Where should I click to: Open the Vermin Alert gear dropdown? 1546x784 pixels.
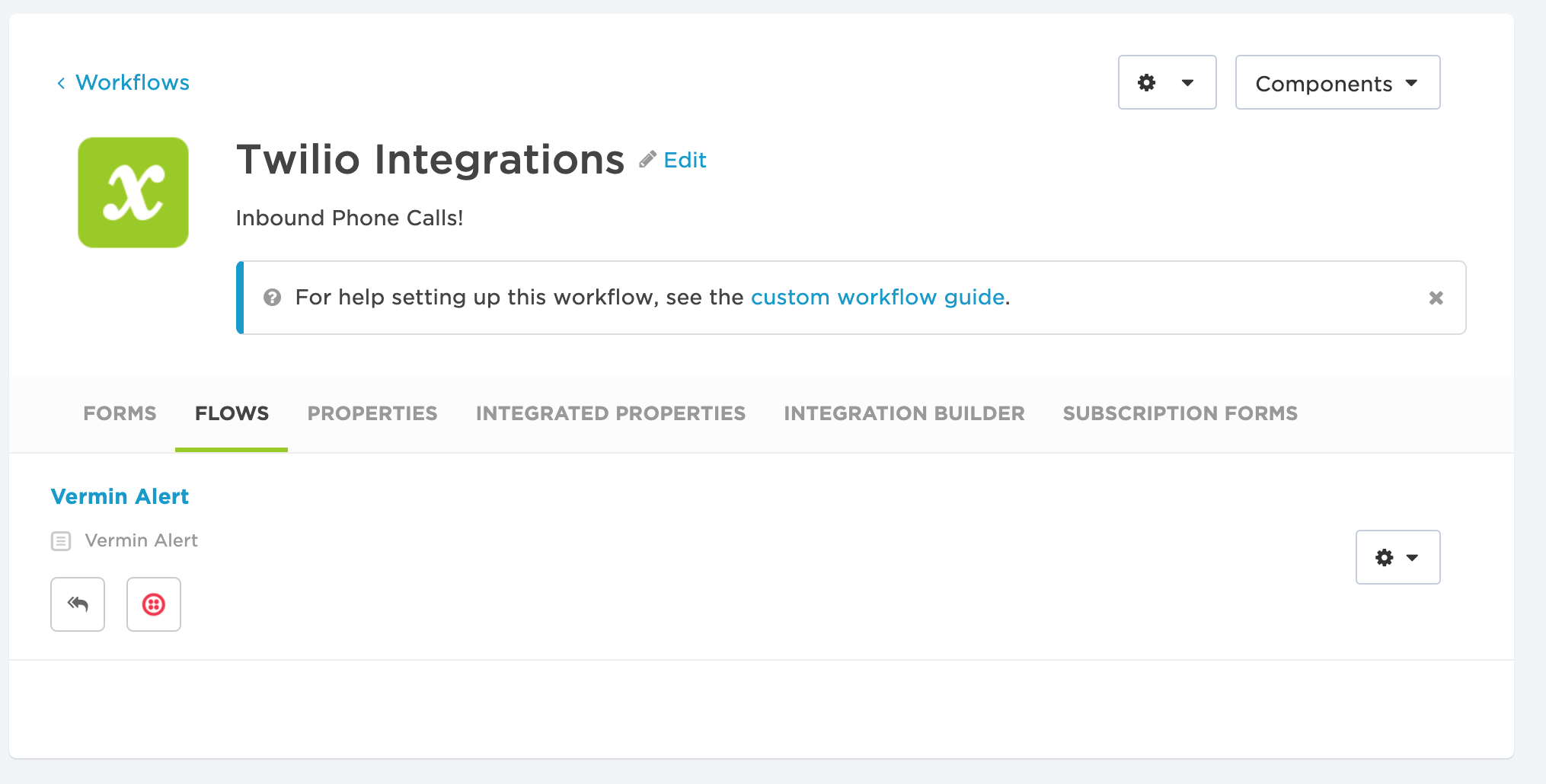click(1397, 557)
